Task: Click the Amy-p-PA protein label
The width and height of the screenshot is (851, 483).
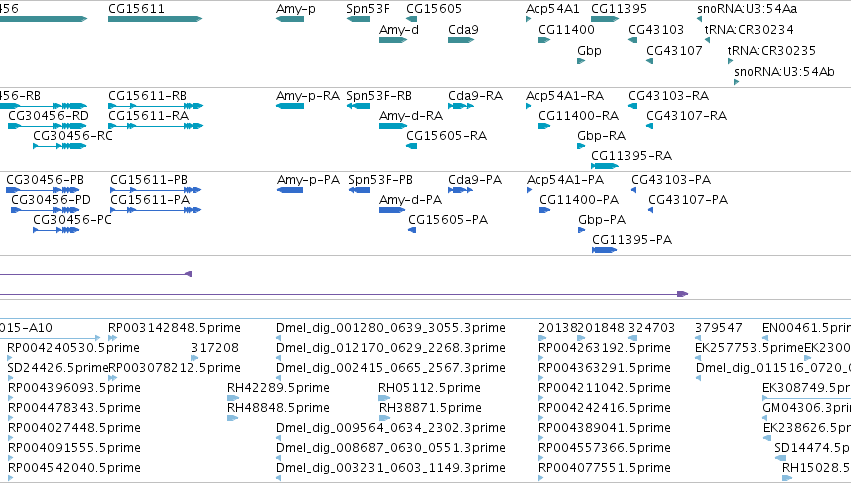Action: coord(308,180)
